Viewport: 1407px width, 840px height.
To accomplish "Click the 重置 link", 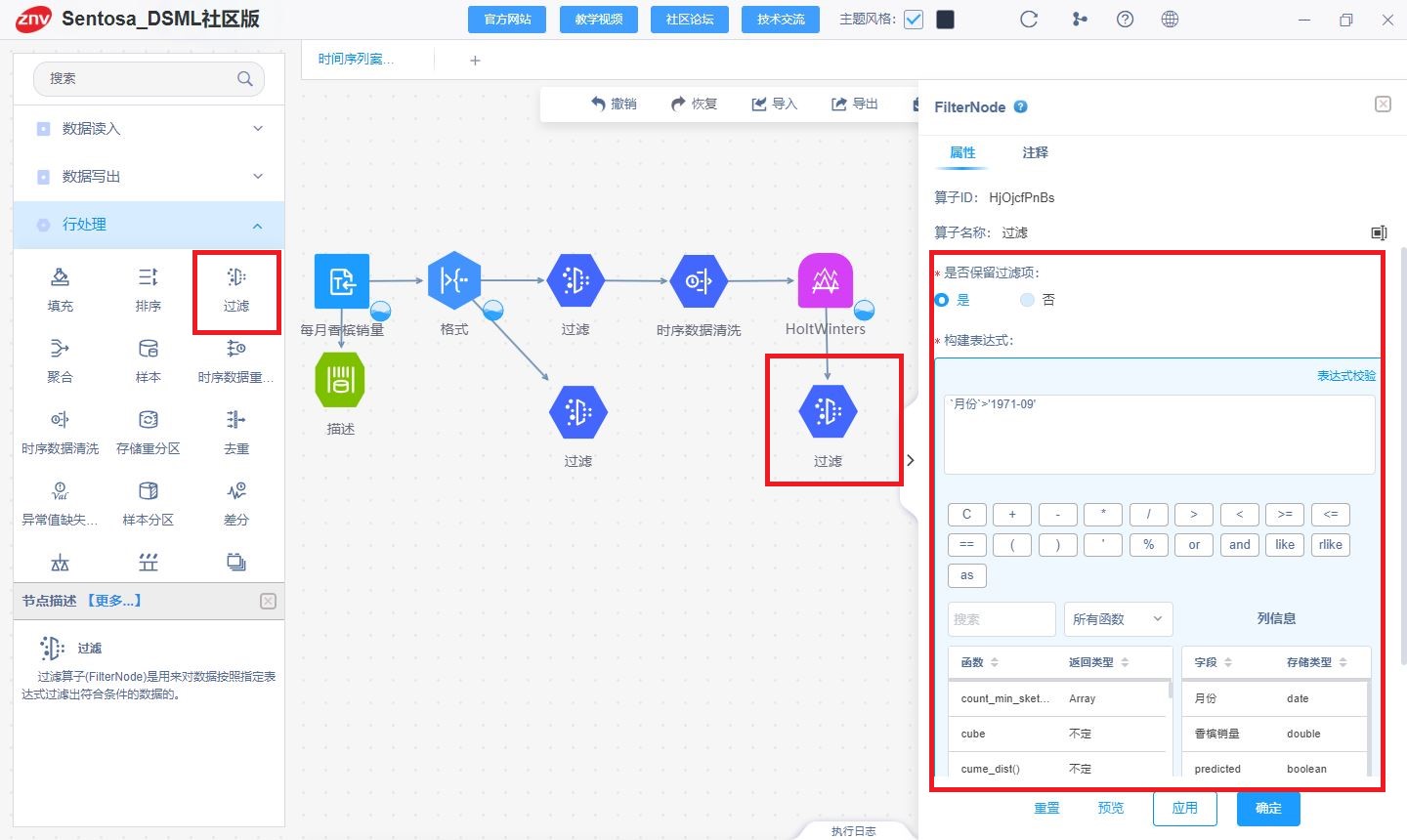I will (1046, 809).
